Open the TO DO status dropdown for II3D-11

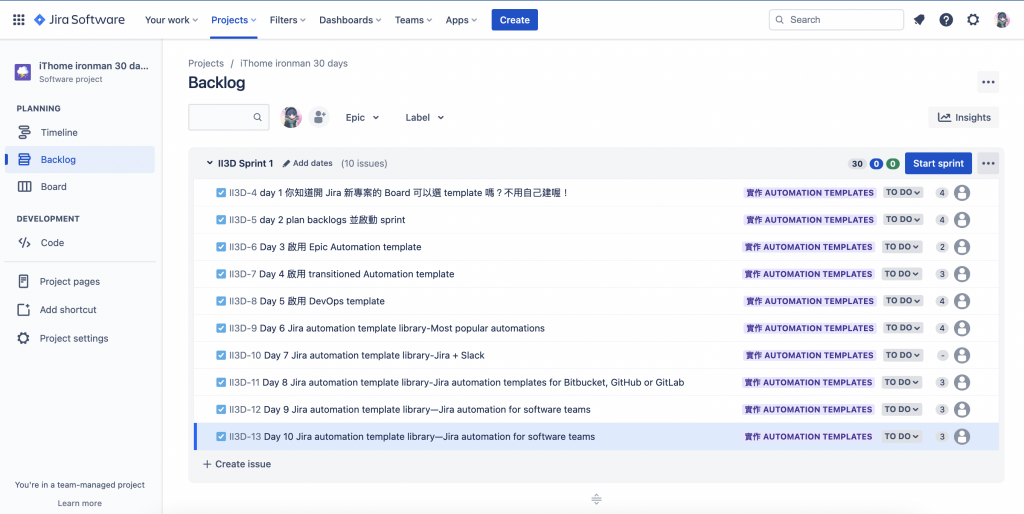(x=902, y=383)
